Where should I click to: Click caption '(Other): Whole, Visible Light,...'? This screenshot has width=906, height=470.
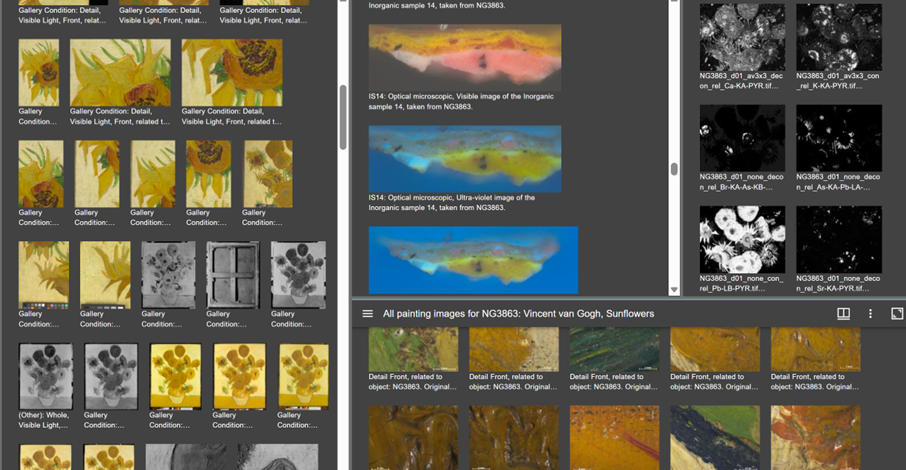(x=43, y=420)
